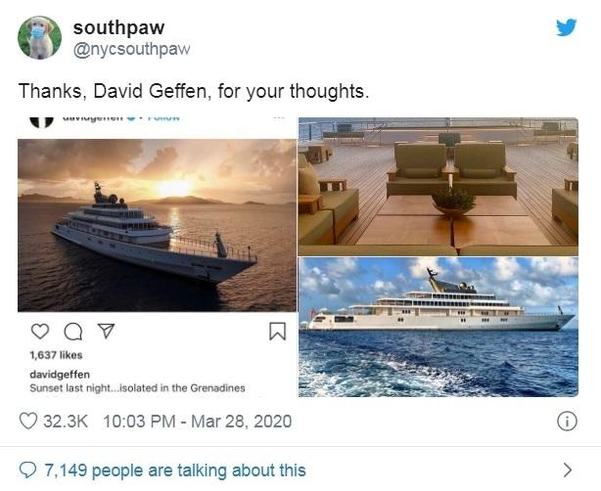Click the Instagram share paper-plane icon
Image resolution: width=601 pixels, height=491 pixels.
click(x=106, y=331)
